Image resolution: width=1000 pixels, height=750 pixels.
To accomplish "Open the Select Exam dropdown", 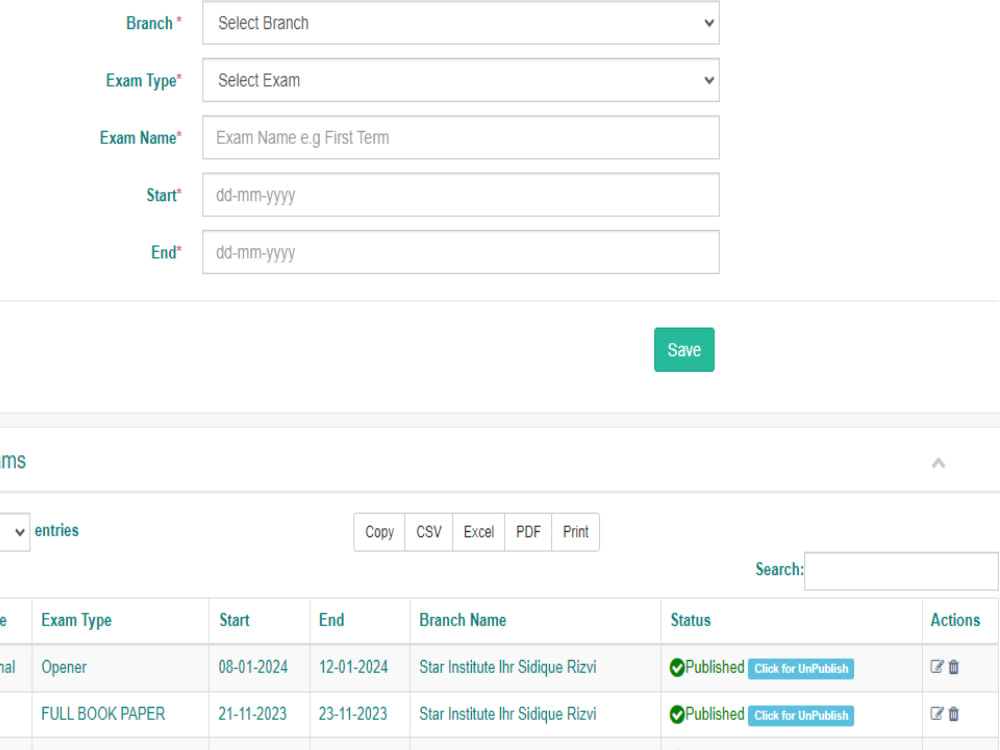I will 460,80.
